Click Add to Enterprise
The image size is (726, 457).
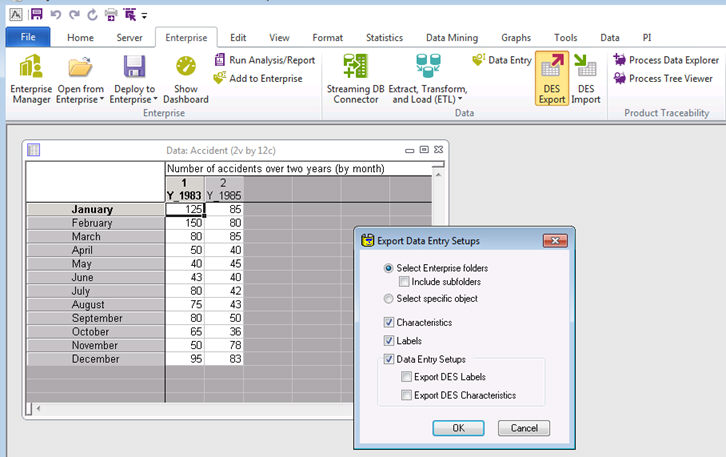(x=258, y=79)
